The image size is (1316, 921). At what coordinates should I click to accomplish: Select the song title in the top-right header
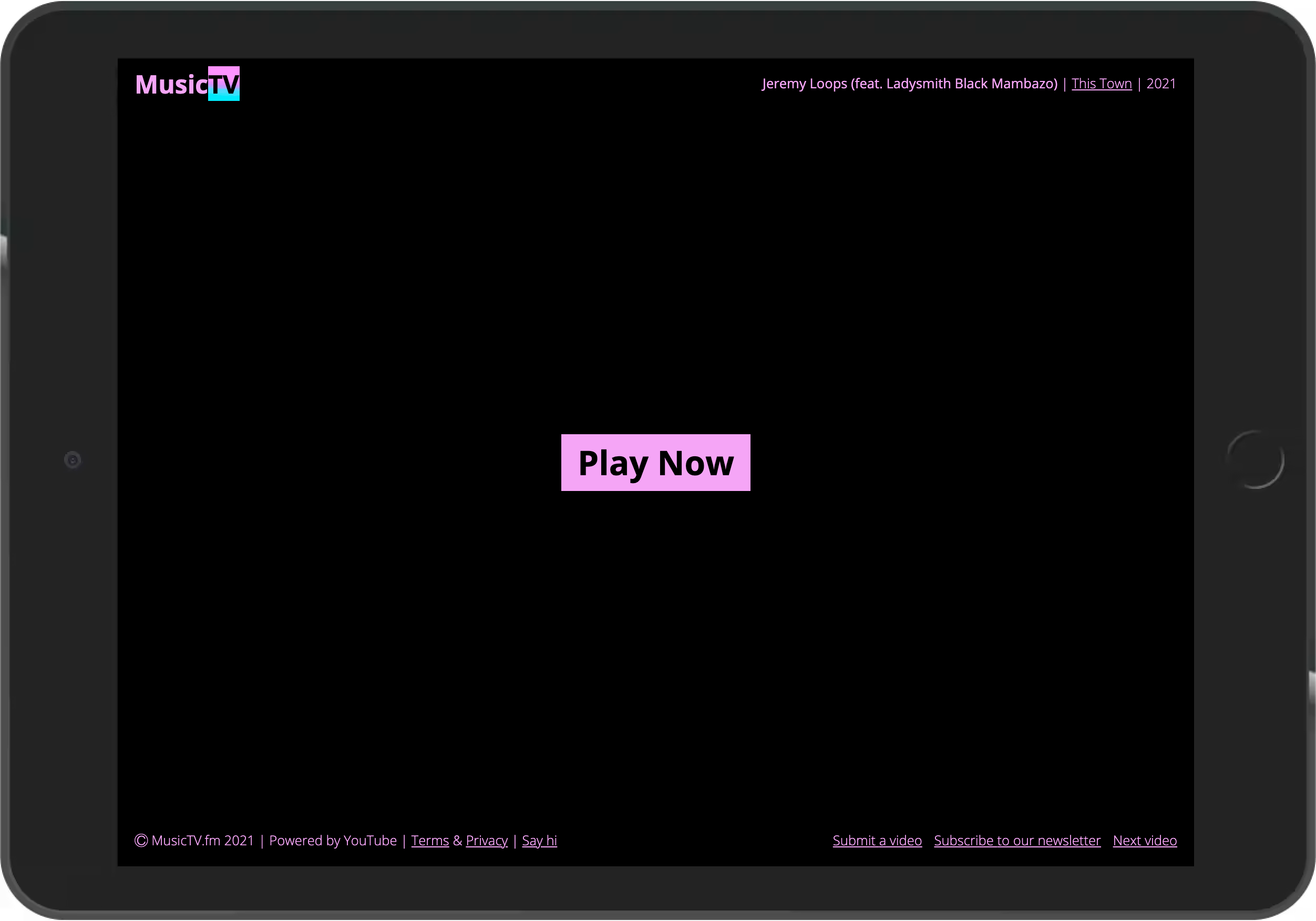(x=1101, y=84)
